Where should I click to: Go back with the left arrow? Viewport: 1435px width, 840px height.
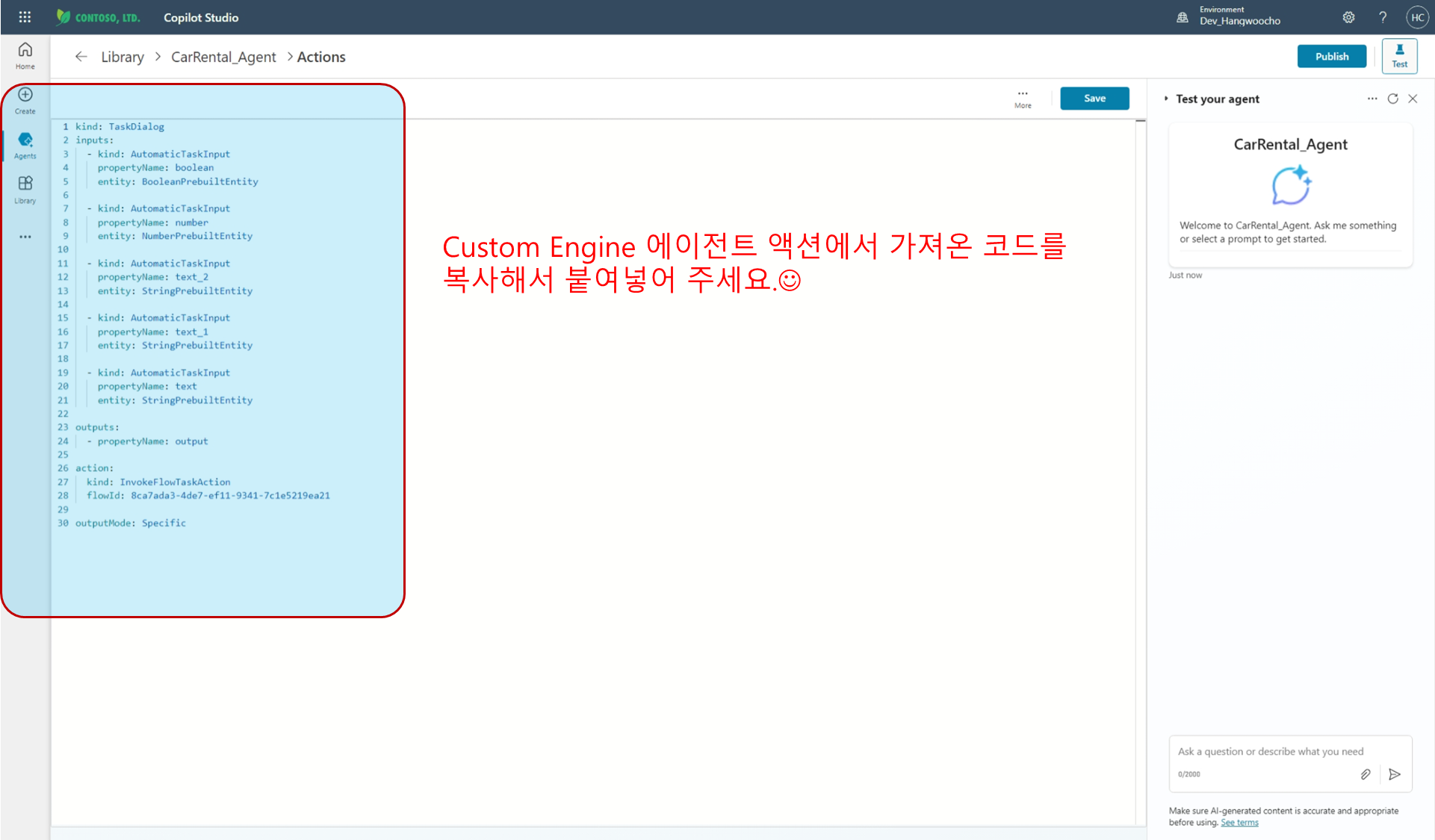click(x=81, y=57)
